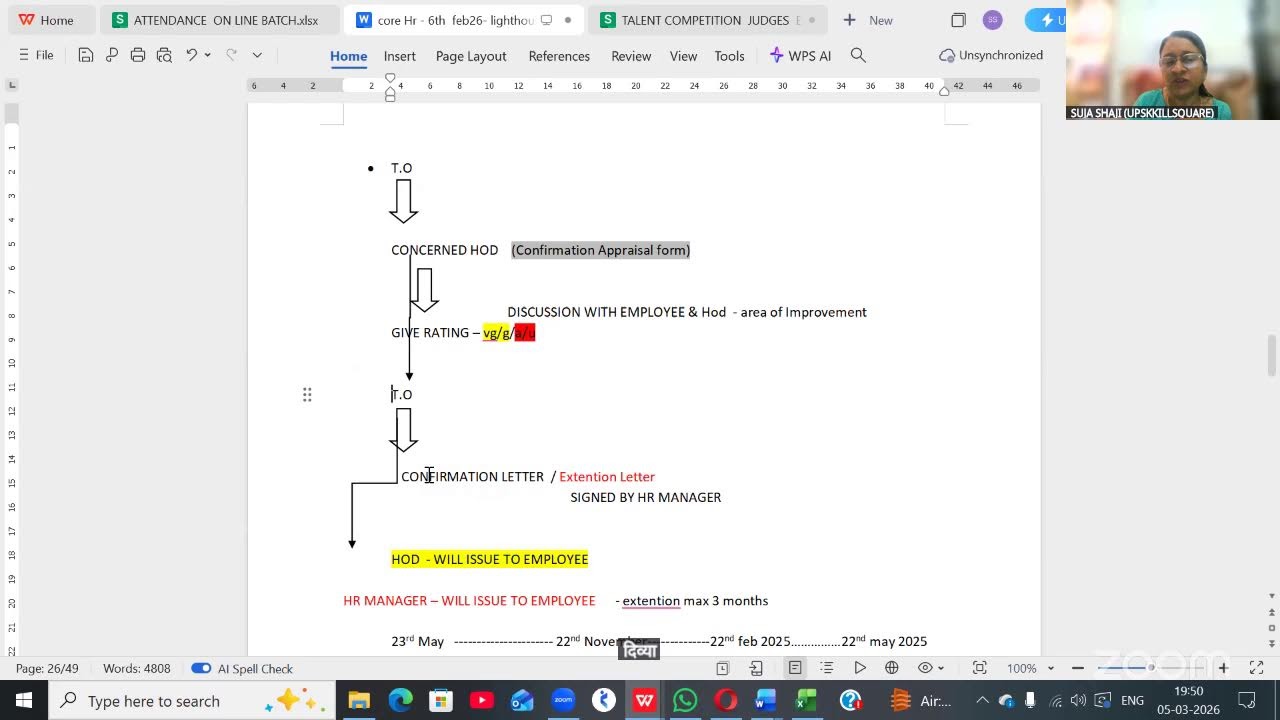Select Print Layout view in status bar
The width and height of the screenshot is (1280, 720).
[x=795, y=668]
